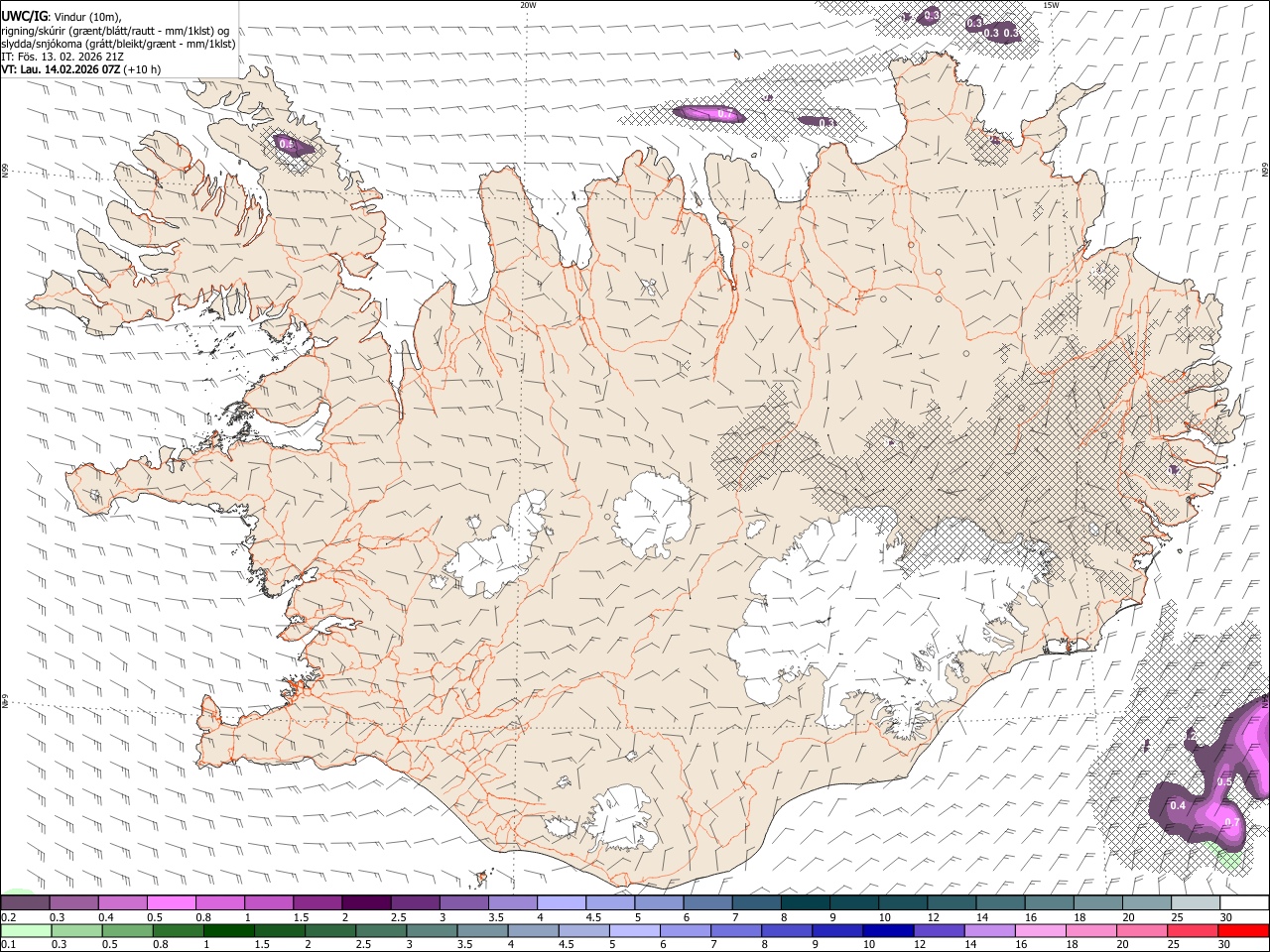This screenshot has width=1270, height=952.
Task: Click the medium green 0.5 rain legend swatch
Action: (x=127, y=930)
